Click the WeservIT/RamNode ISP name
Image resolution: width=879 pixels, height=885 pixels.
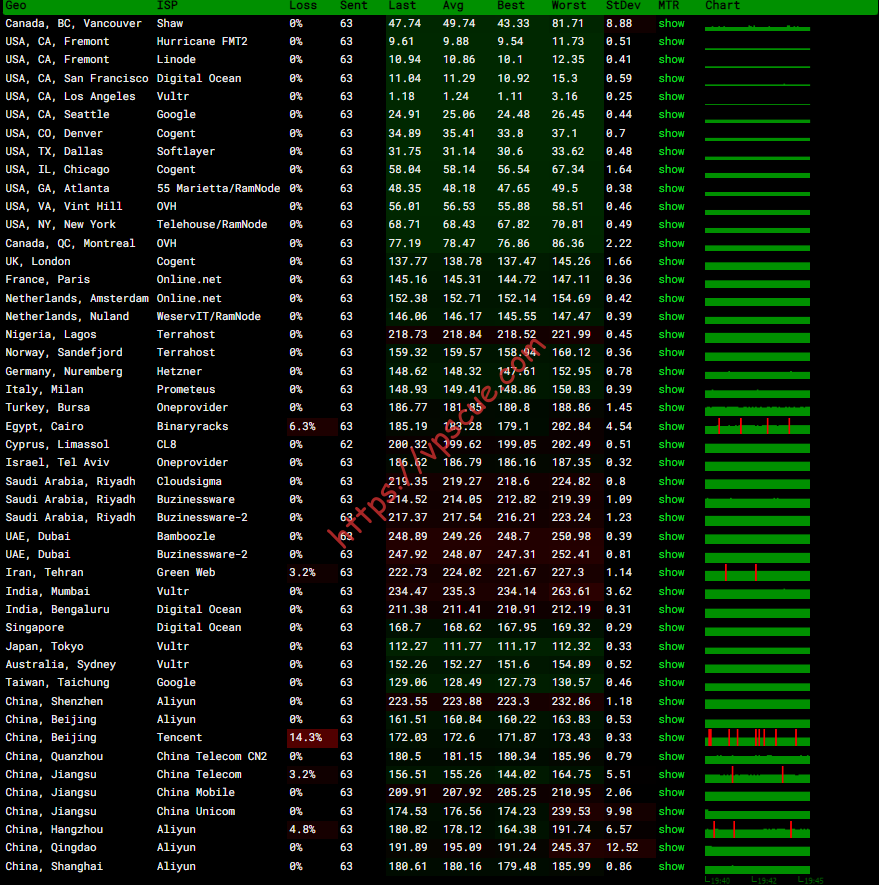[208, 317]
